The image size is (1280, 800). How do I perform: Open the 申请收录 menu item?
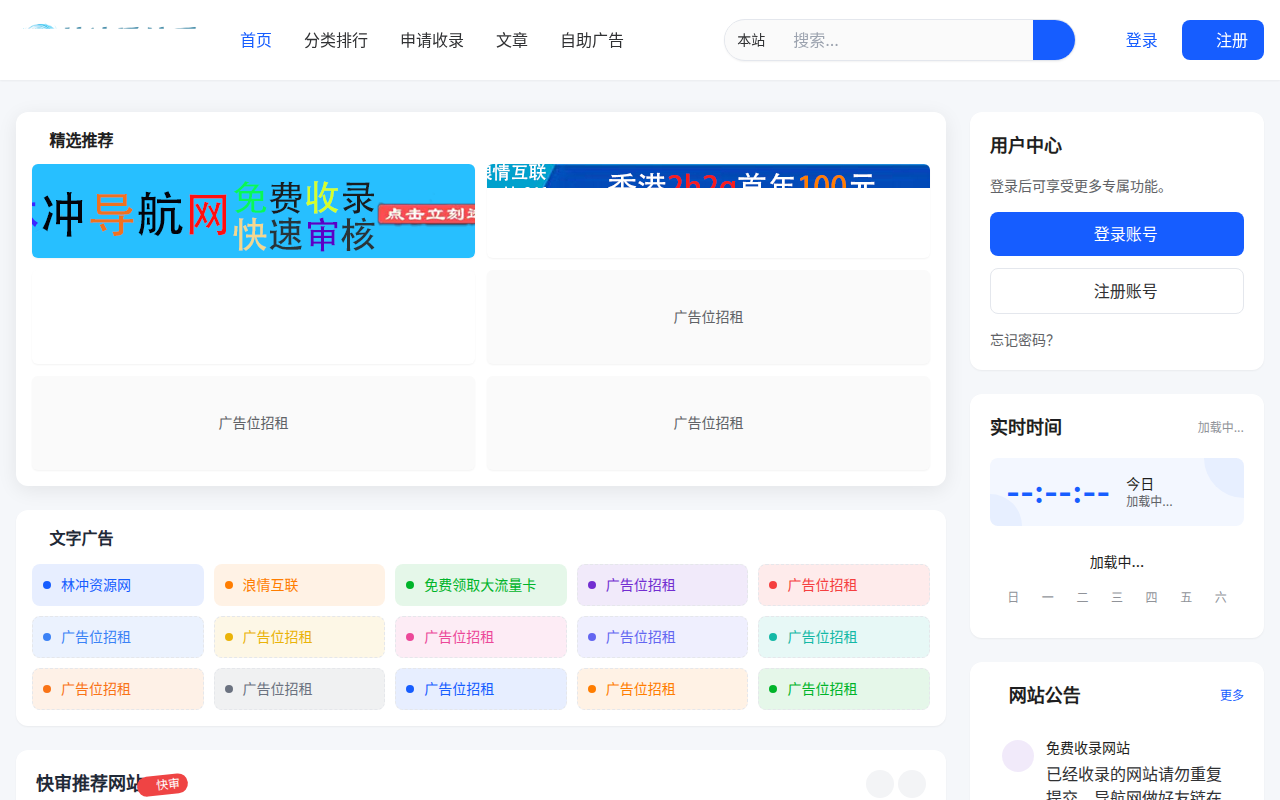[432, 40]
